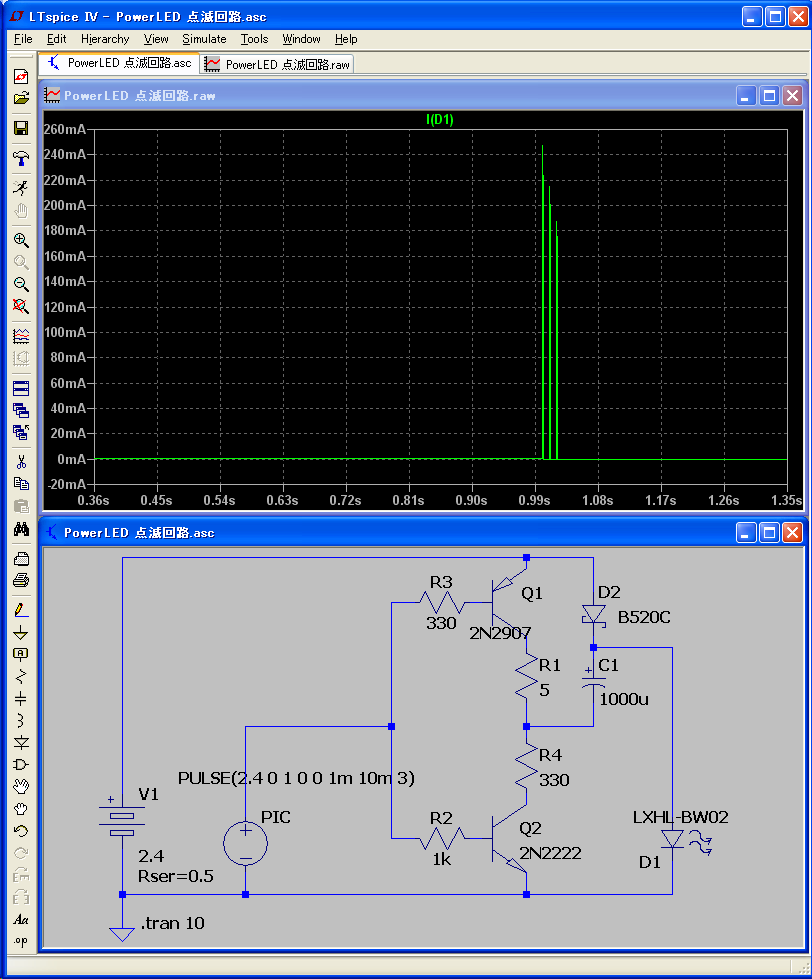Open the Edit menu
This screenshot has height=979, width=812.
[56, 39]
